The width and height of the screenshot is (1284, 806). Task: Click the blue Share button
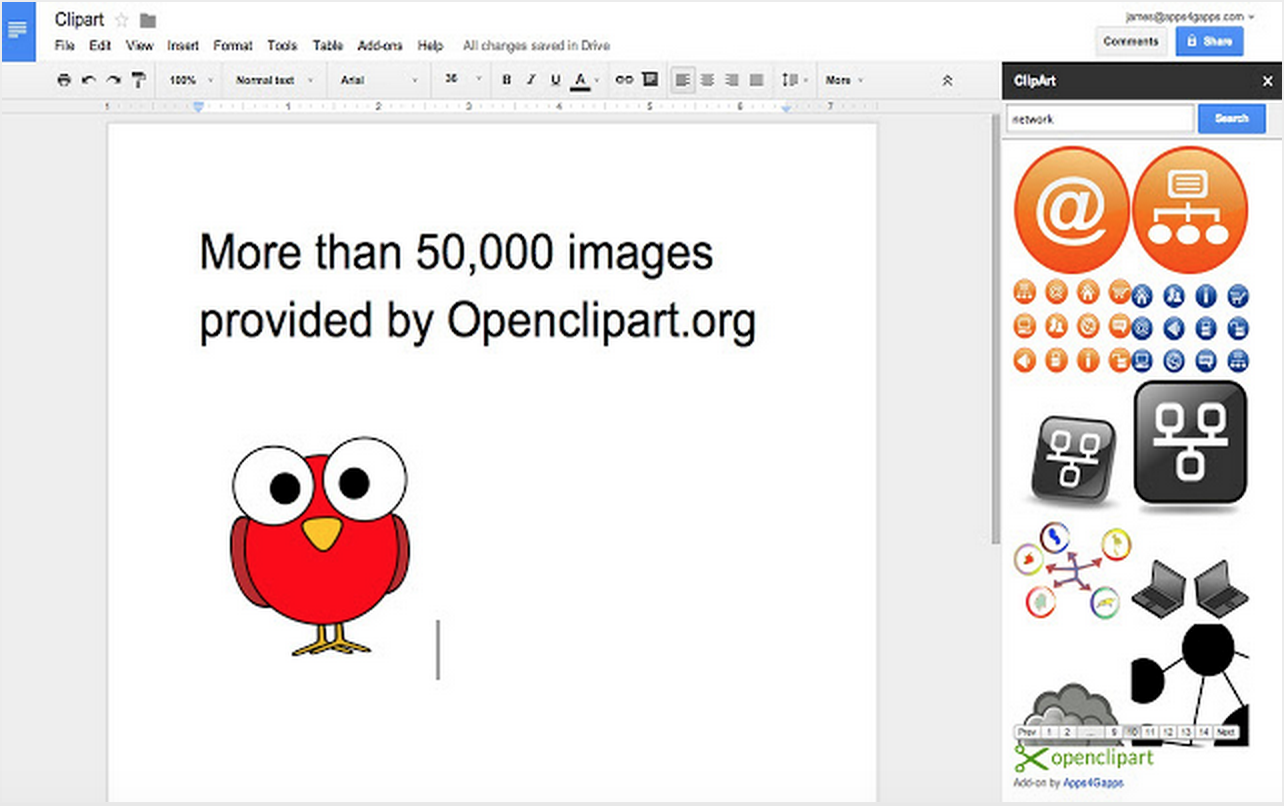(1209, 41)
